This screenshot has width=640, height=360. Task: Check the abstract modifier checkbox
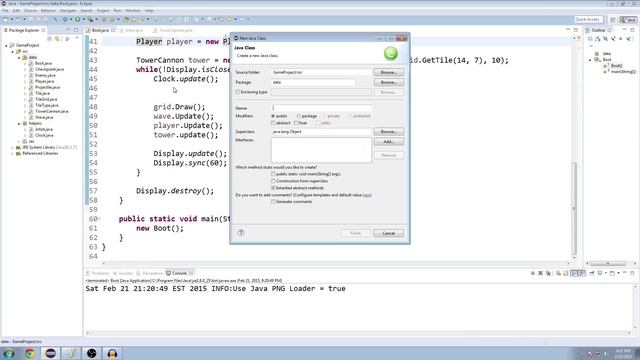click(273, 123)
